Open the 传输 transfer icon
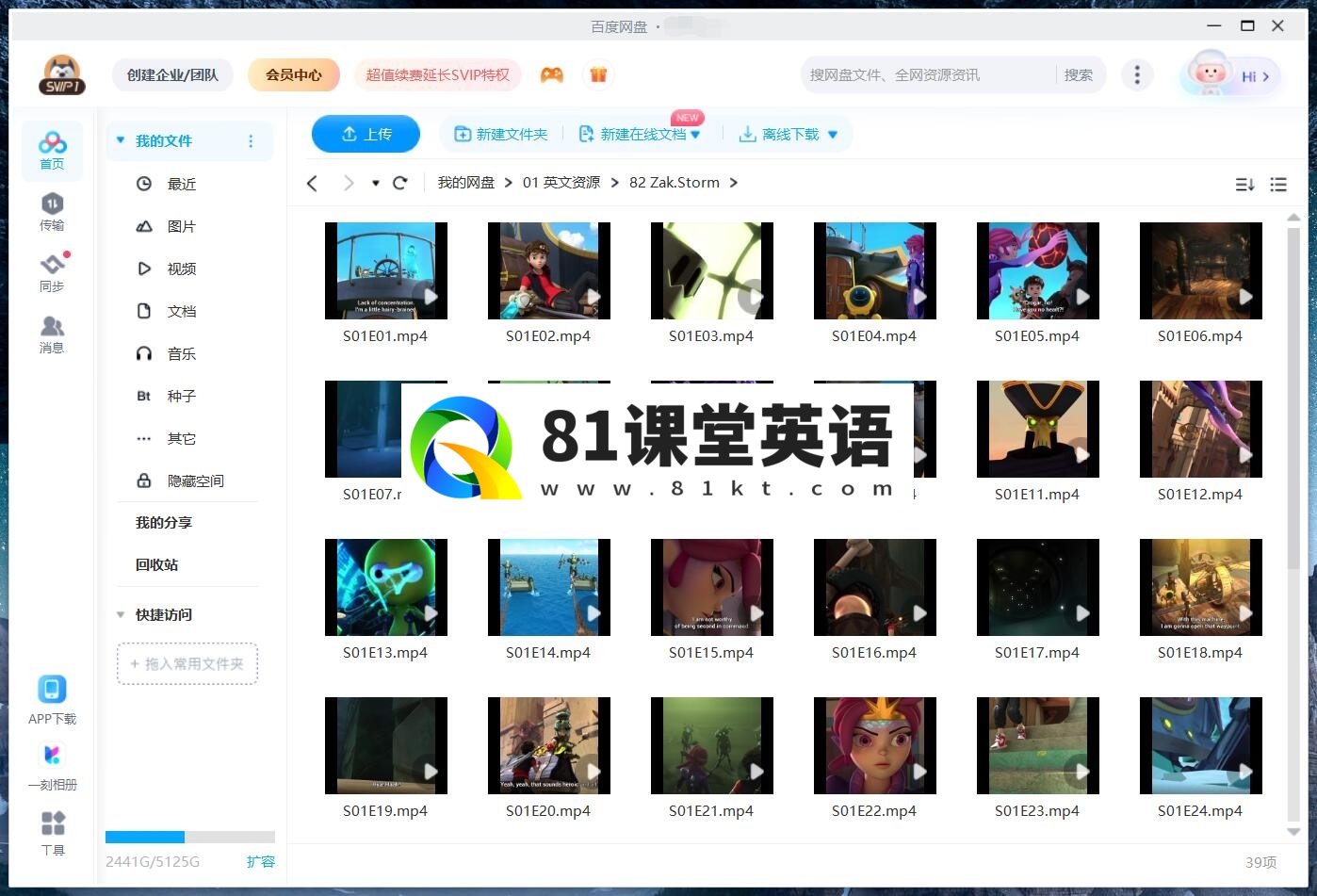1317x896 pixels. tap(52, 211)
